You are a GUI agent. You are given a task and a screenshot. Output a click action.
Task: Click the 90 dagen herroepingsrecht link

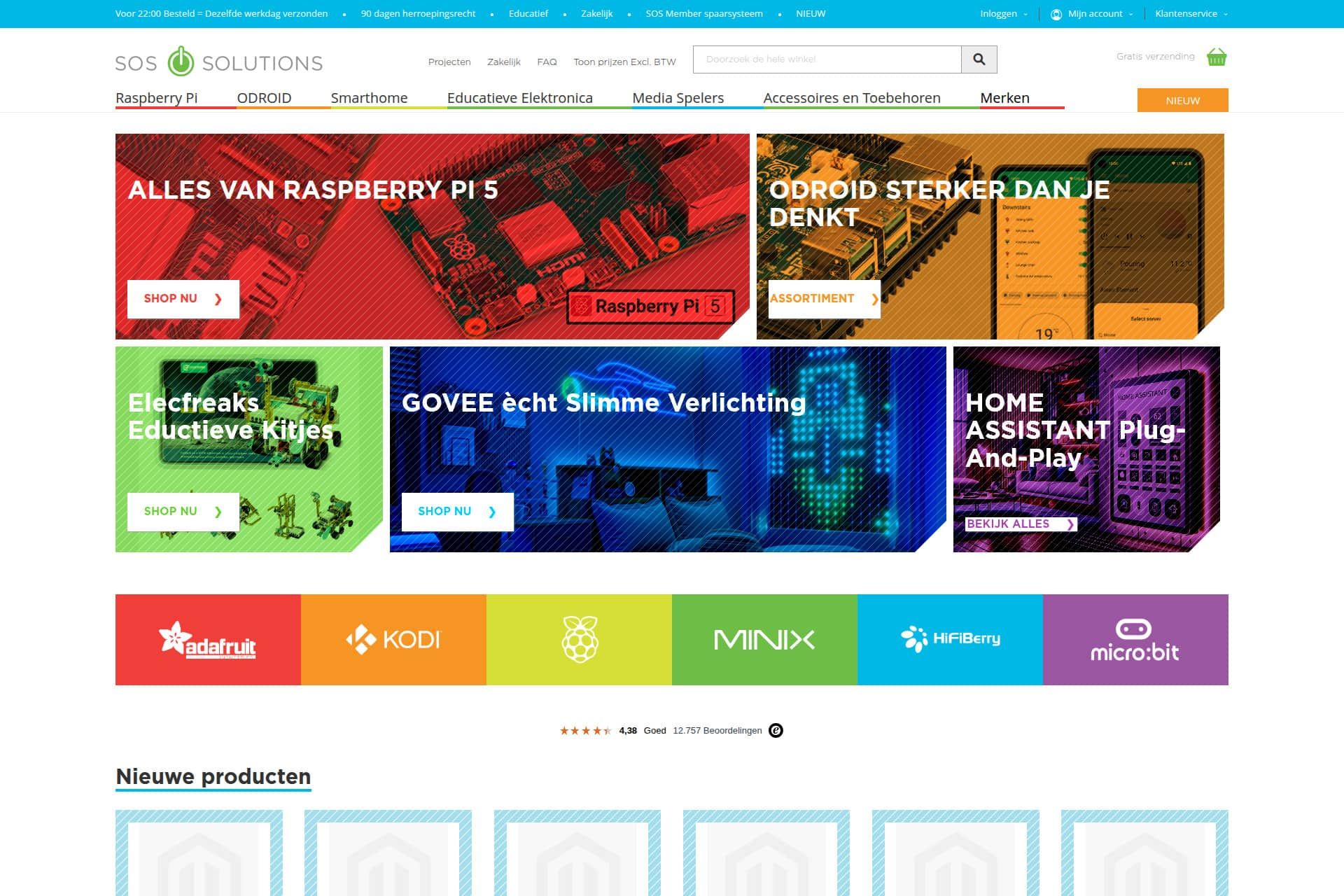point(418,14)
